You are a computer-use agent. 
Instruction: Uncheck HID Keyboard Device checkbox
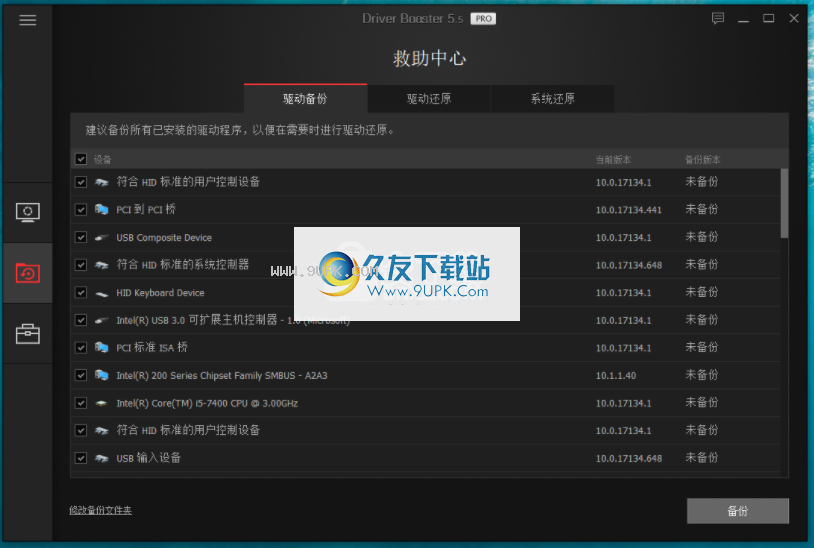[80, 292]
